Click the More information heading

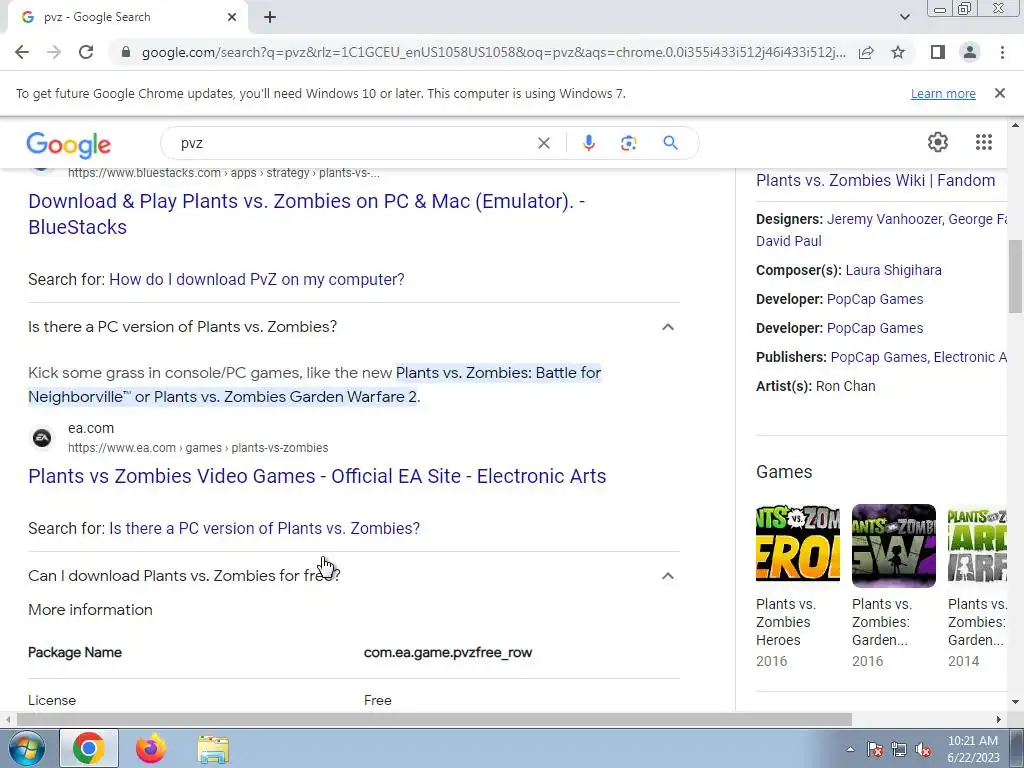pyautogui.click(x=90, y=610)
